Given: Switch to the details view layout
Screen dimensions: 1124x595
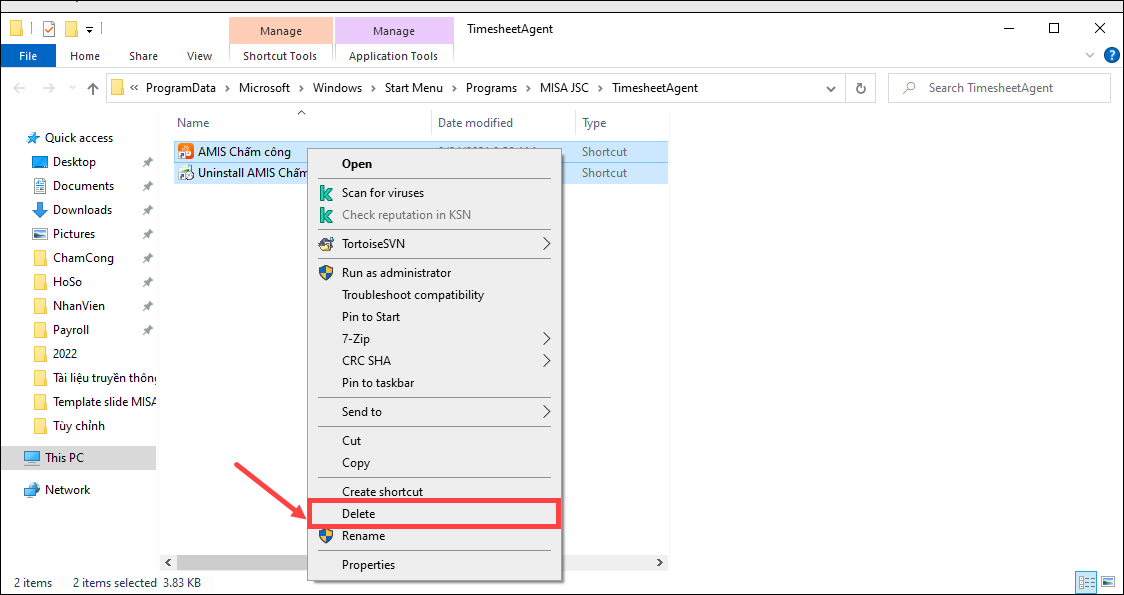Looking at the screenshot, I should pyautogui.click(x=1086, y=582).
